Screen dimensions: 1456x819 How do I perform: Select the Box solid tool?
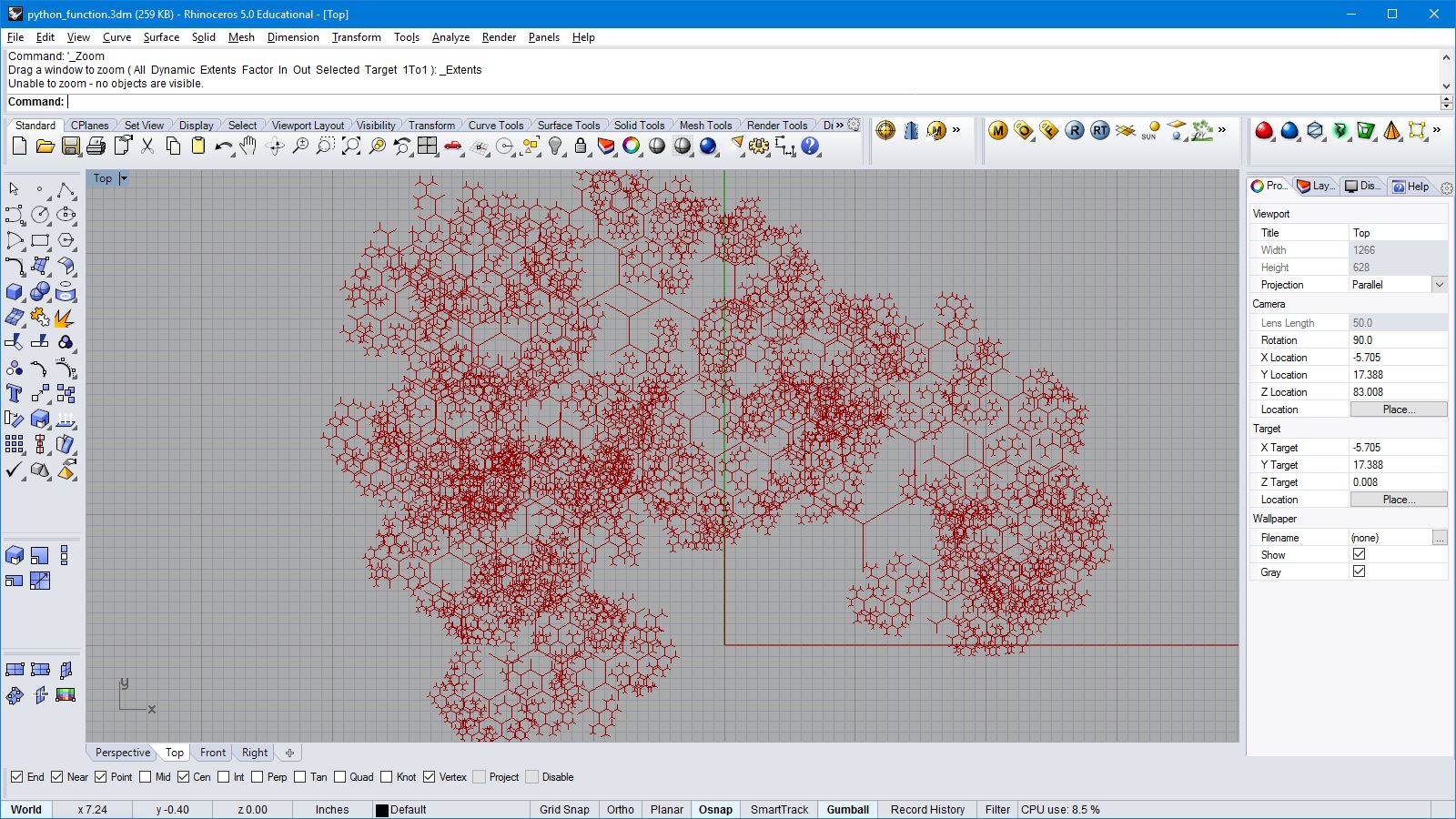coord(15,292)
